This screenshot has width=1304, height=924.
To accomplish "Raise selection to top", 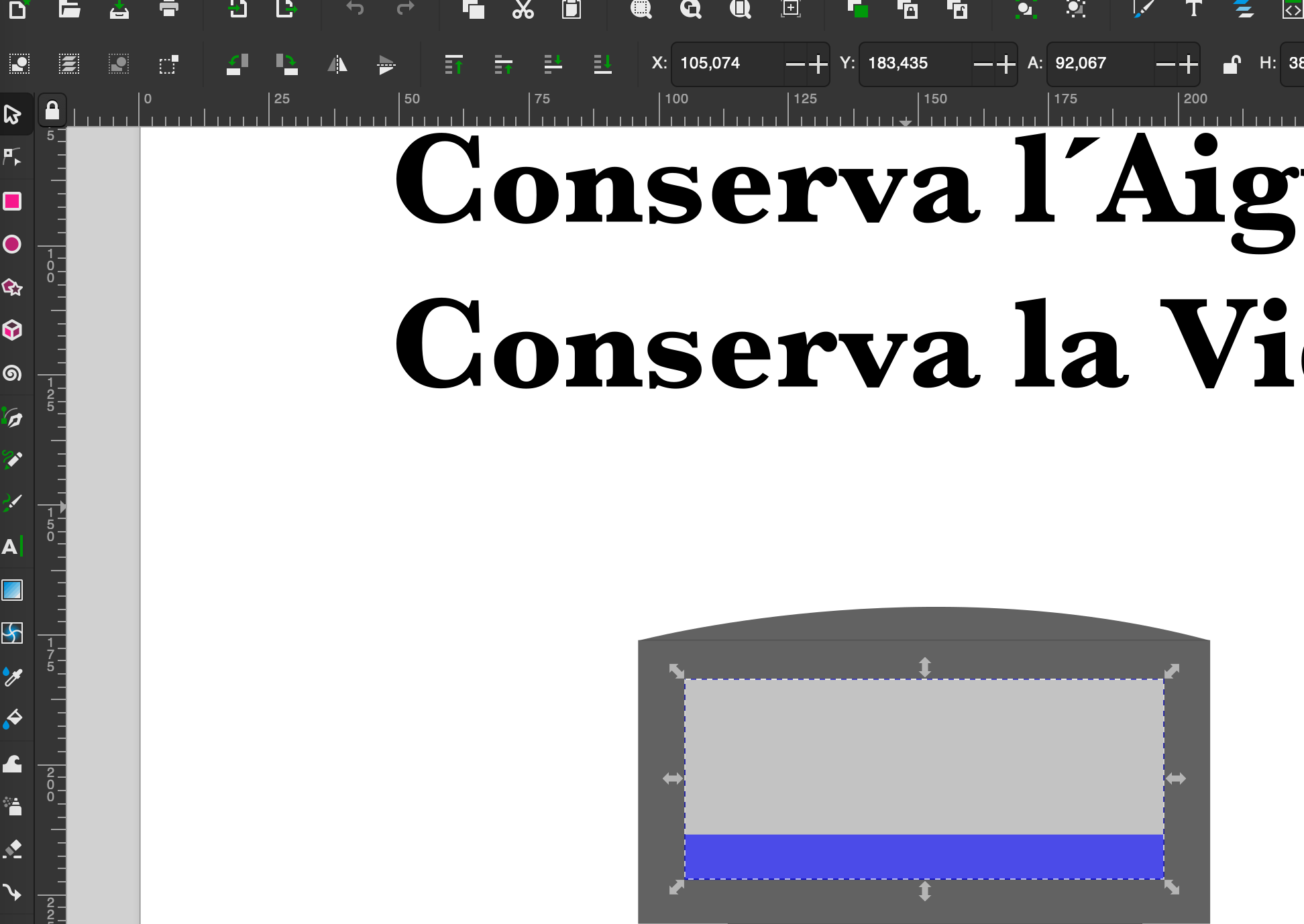I will coord(454,64).
